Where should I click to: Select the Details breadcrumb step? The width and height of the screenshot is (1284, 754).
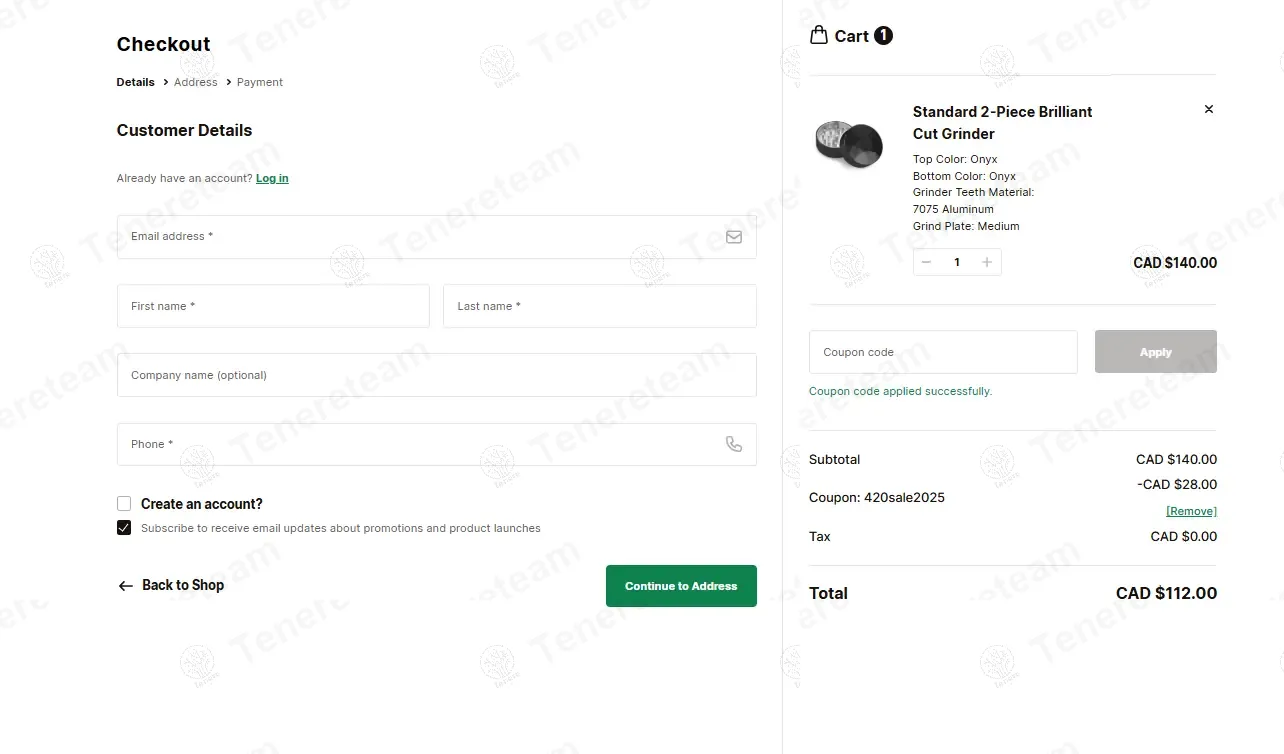(x=135, y=82)
